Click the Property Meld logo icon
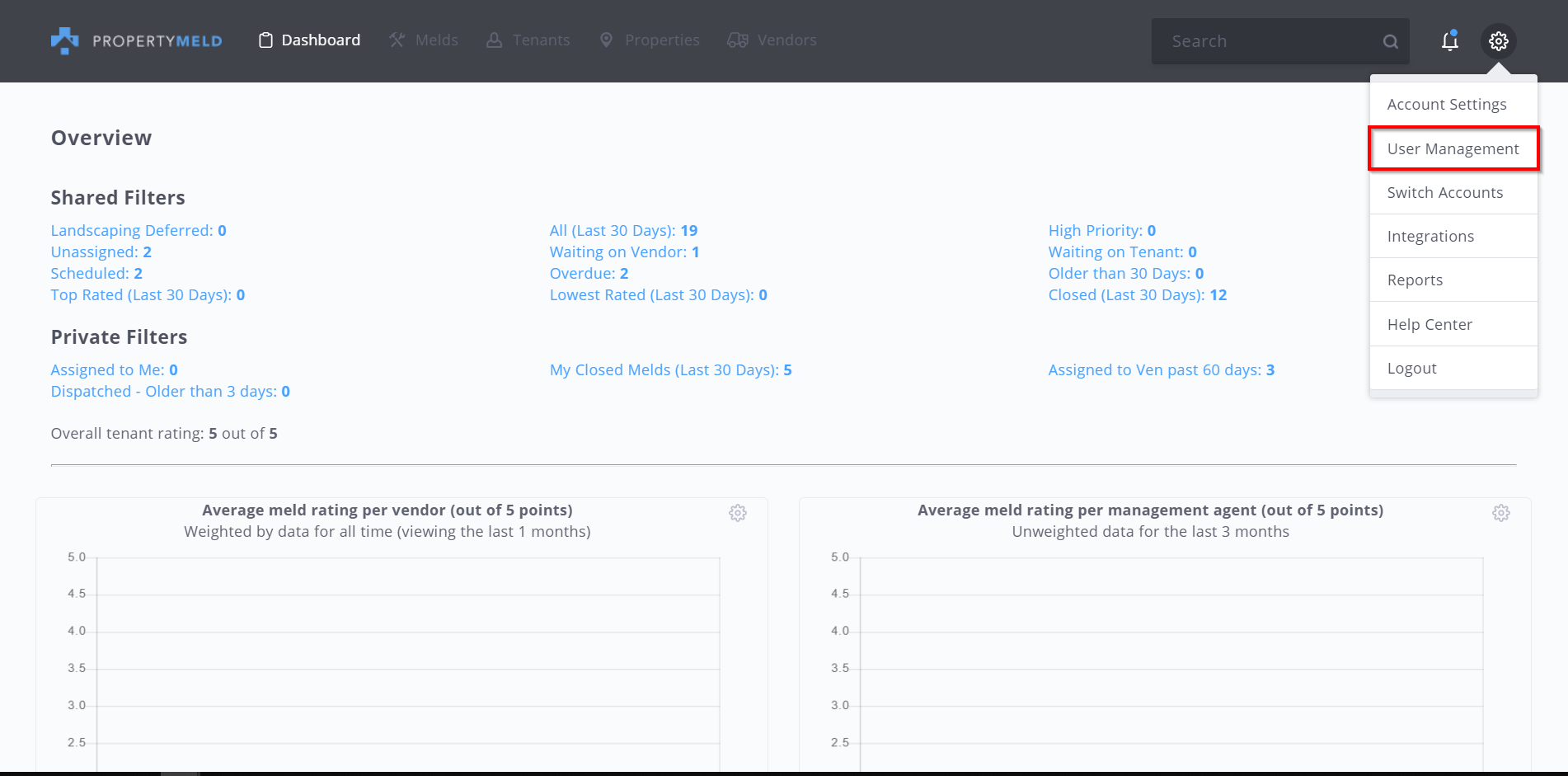This screenshot has height=776, width=1568. coord(64,40)
